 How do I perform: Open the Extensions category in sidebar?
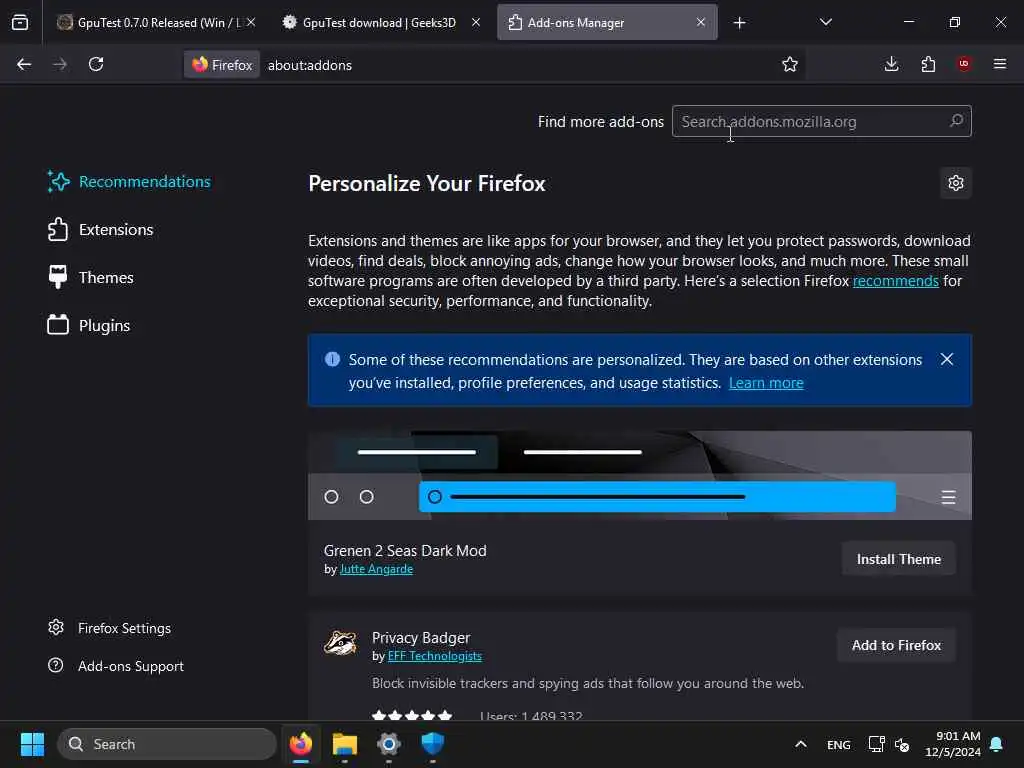(101, 230)
